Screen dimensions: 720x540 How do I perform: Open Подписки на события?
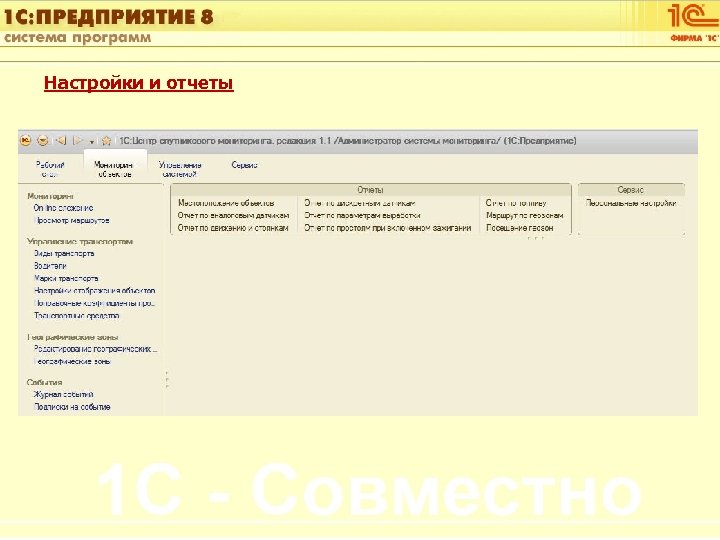coord(72,407)
